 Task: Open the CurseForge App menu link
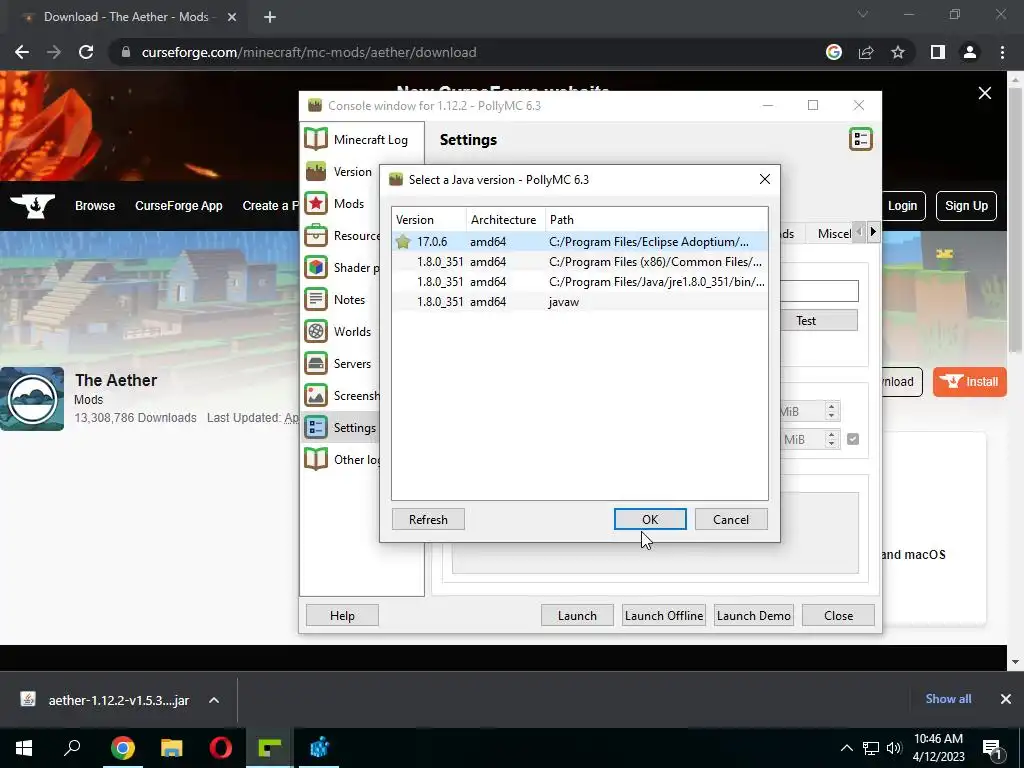(x=178, y=206)
